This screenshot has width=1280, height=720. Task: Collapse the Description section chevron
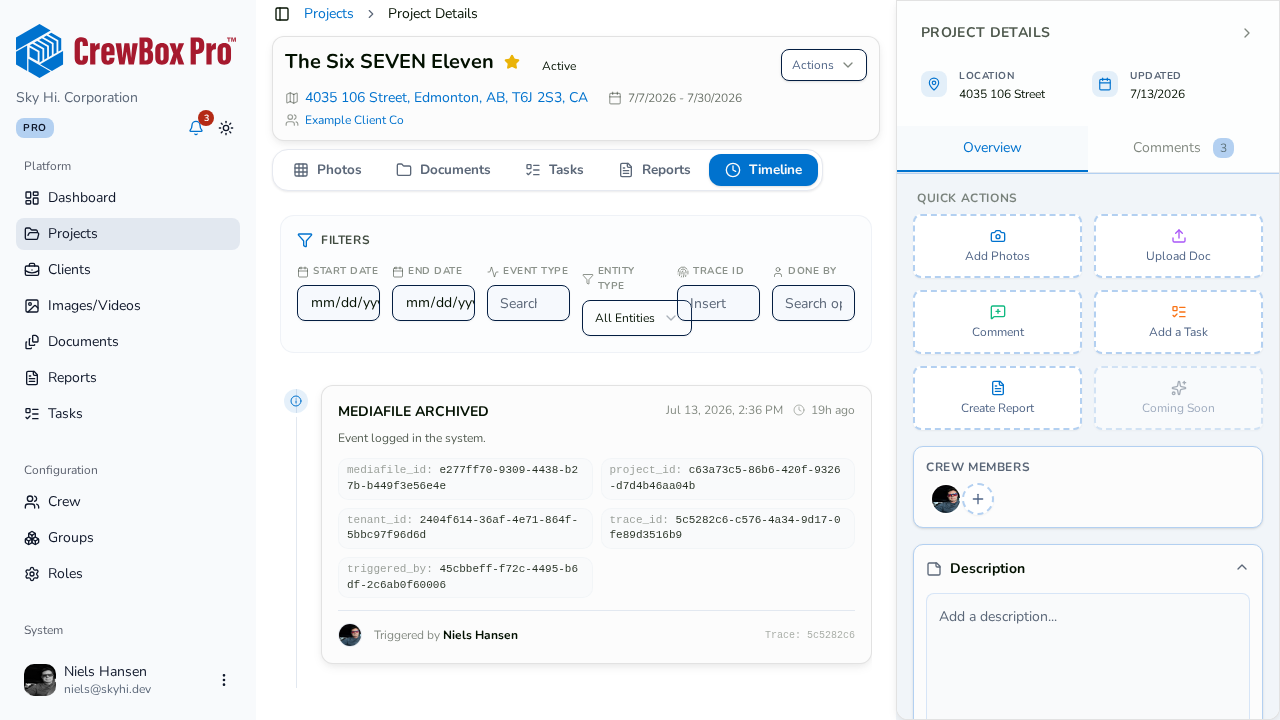(x=1242, y=568)
